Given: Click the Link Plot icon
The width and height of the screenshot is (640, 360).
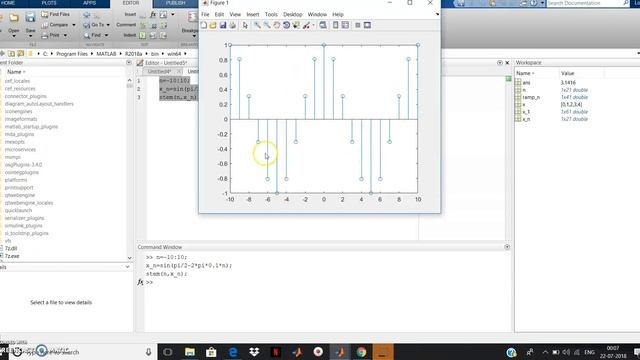Looking at the screenshot, I should [323, 25].
